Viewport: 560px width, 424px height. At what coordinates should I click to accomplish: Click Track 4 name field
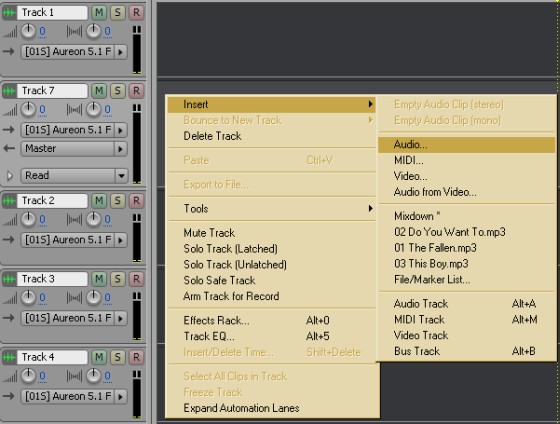tap(52, 357)
